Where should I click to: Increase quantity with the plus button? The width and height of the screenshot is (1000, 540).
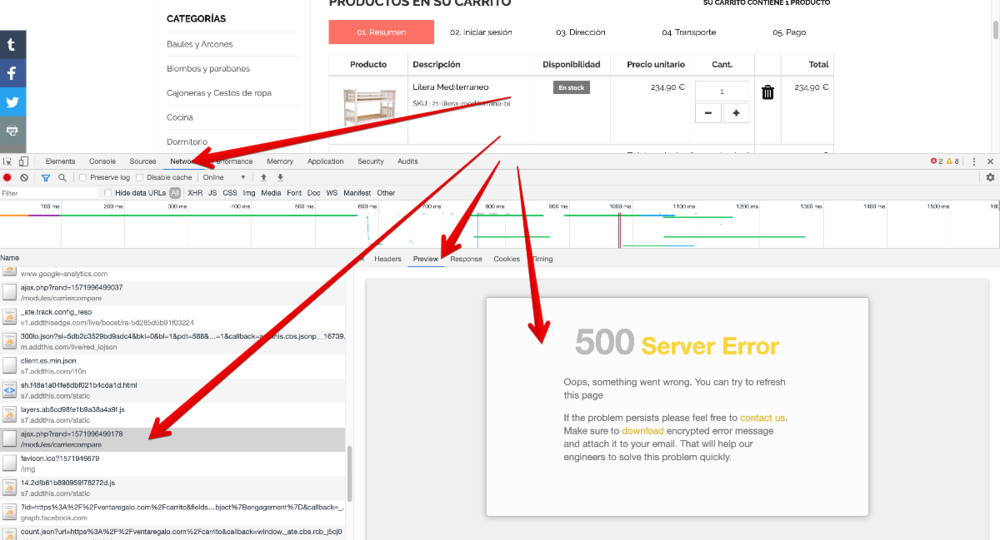tap(736, 113)
